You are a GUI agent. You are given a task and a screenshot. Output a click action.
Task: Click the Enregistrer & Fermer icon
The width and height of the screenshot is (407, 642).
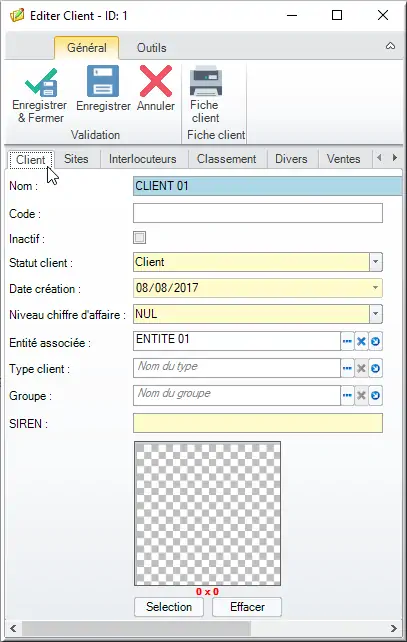point(41,82)
